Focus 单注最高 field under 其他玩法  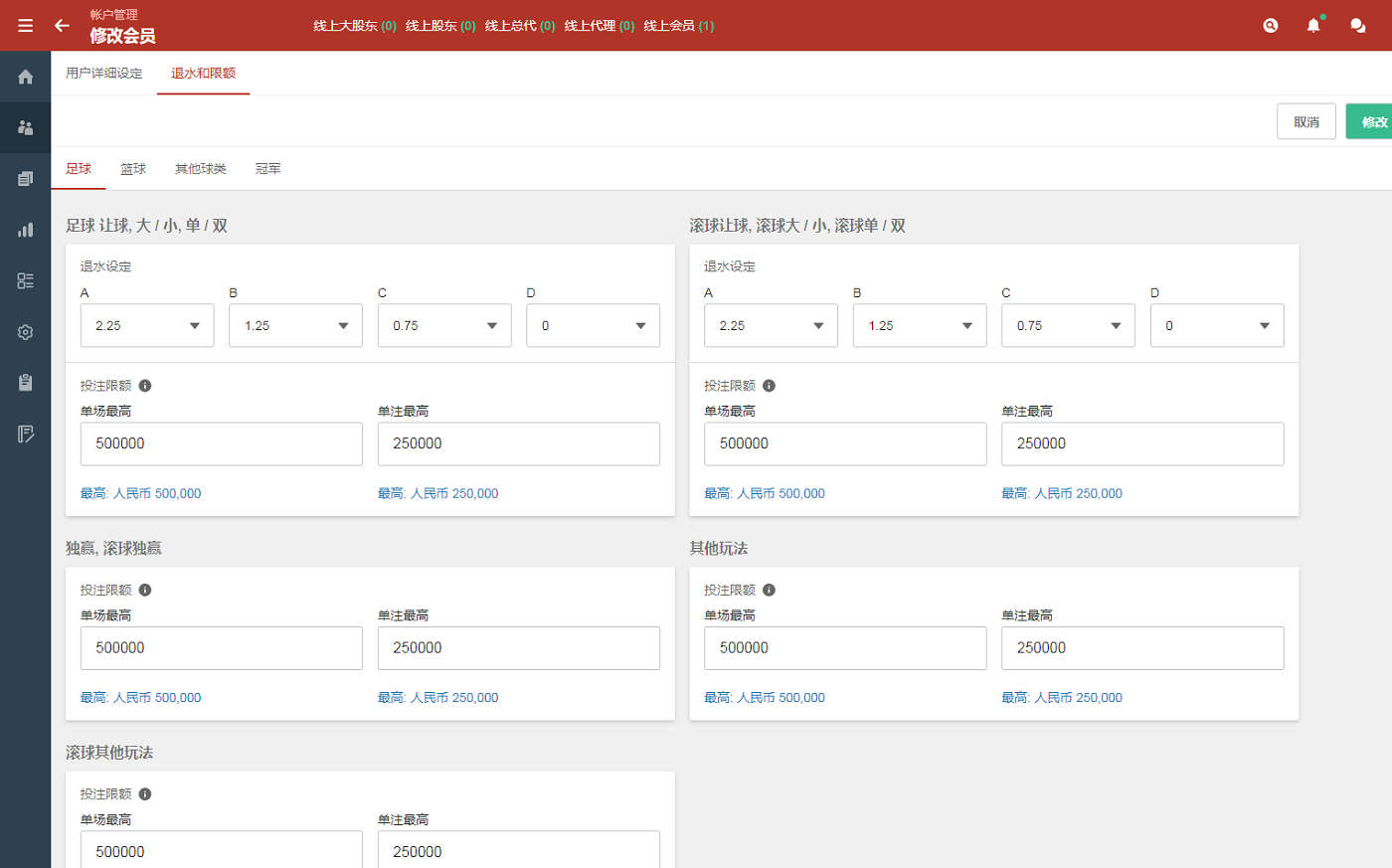click(x=1141, y=648)
